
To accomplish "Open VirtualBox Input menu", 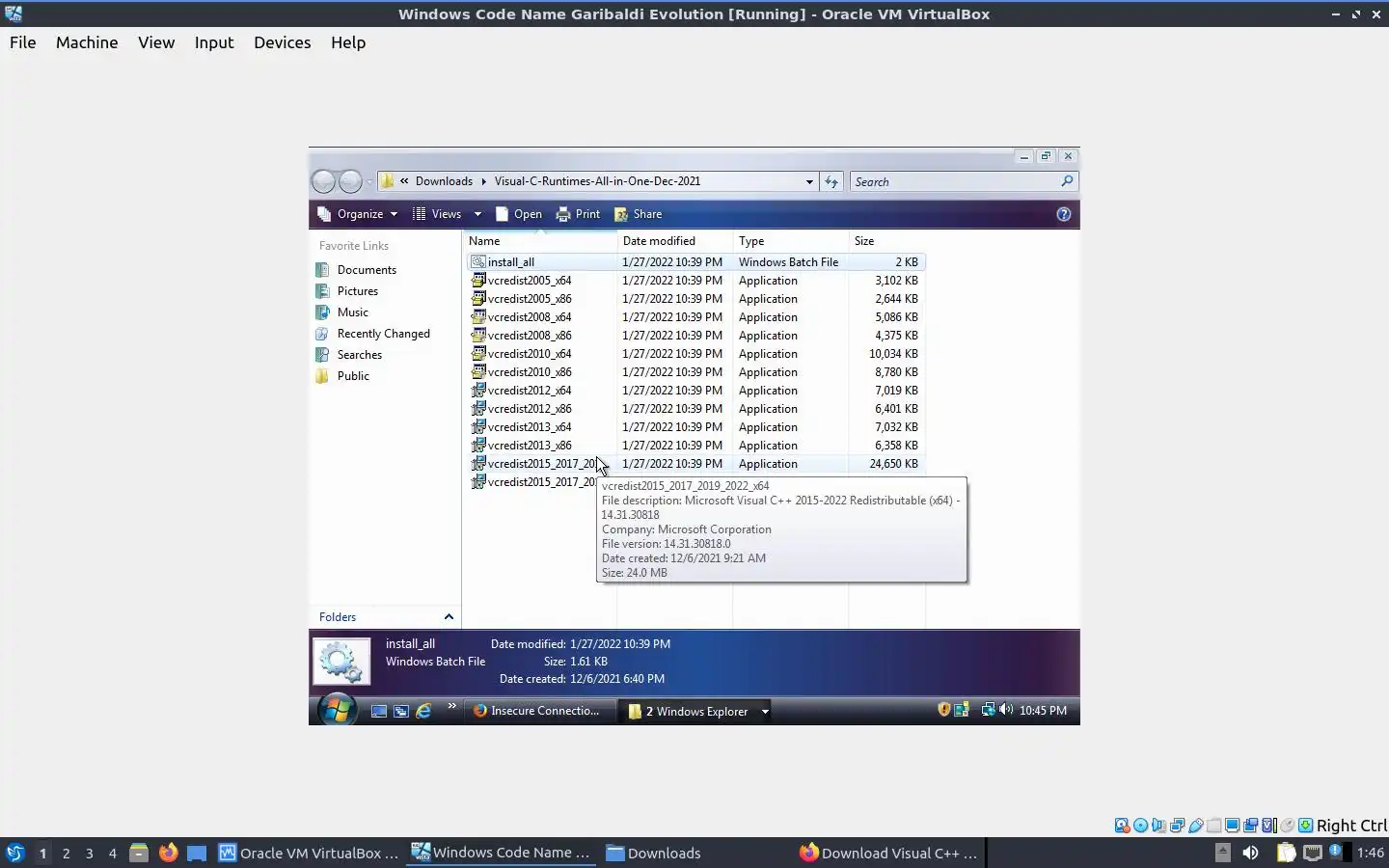I will (214, 42).
